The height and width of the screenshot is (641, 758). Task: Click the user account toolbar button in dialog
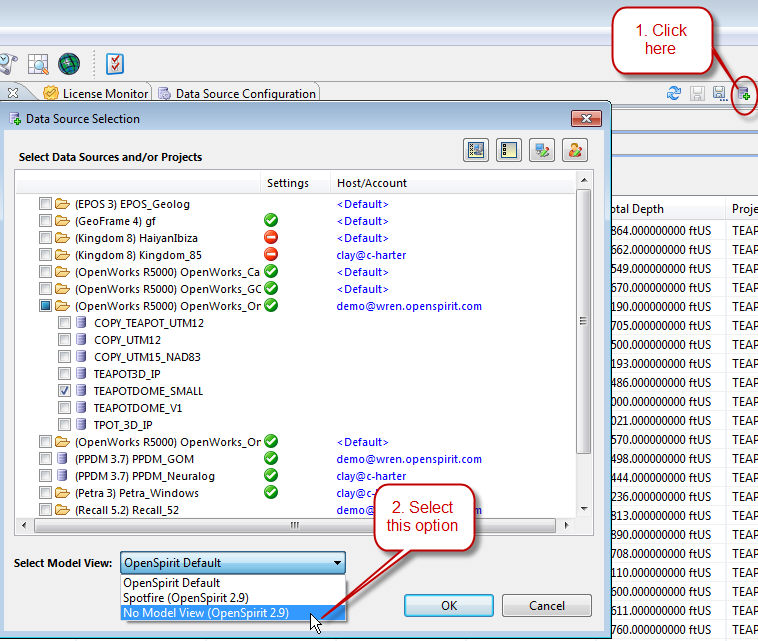pos(575,150)
